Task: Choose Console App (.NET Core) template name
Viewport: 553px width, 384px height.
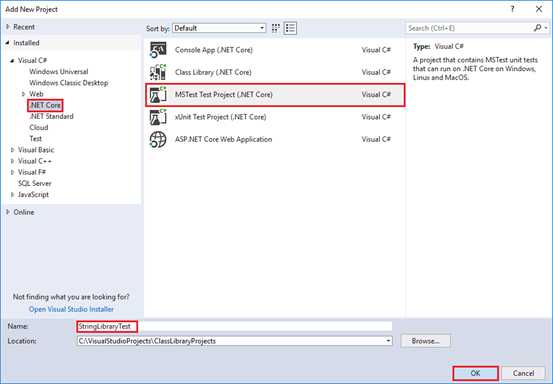Action: 214,50
